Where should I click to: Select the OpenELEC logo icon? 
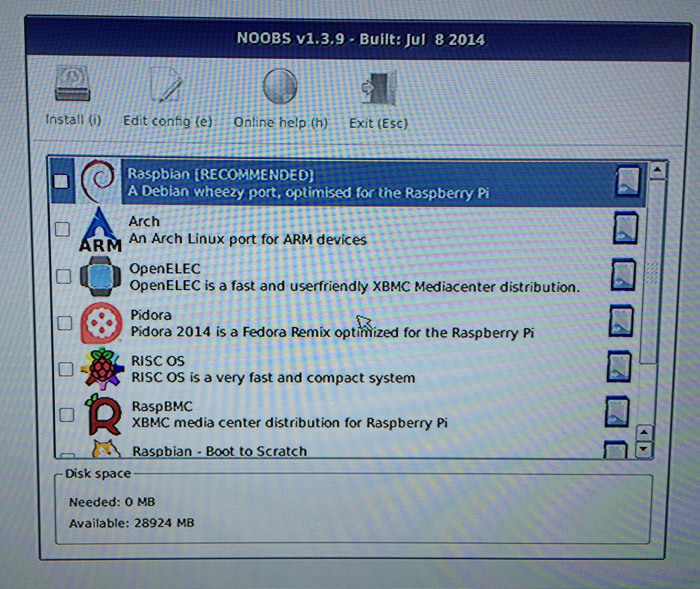coord(100,276)
